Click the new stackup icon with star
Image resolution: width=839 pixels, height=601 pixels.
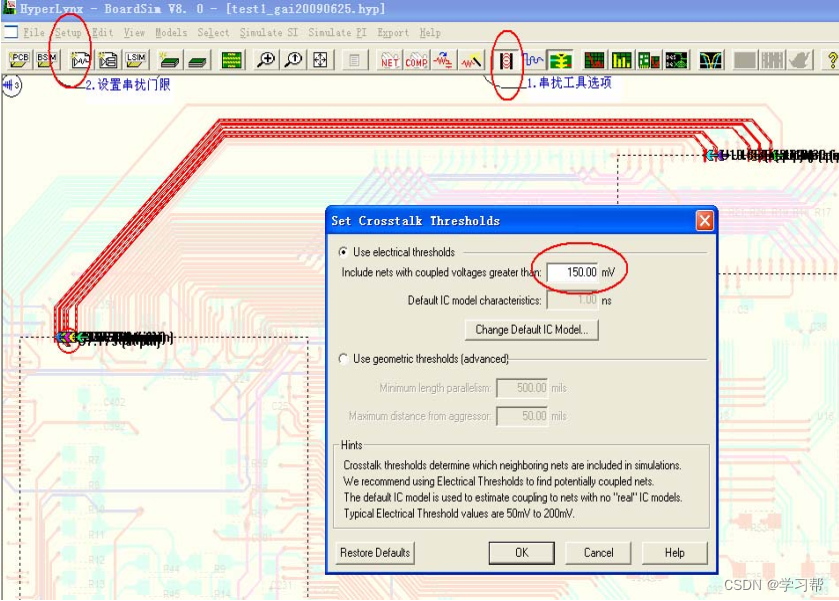170,60
